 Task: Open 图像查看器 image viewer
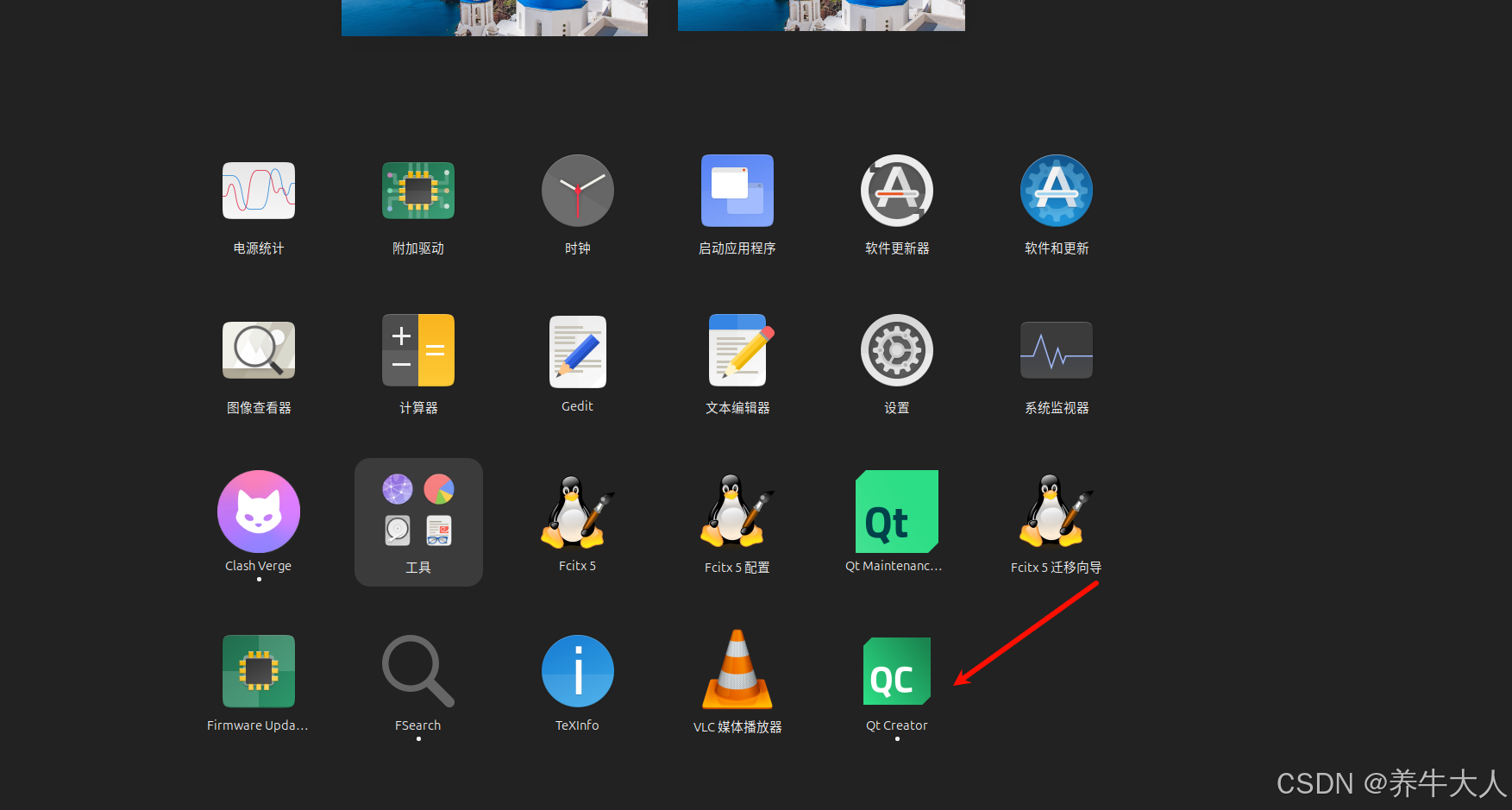[x=259, y=350]
